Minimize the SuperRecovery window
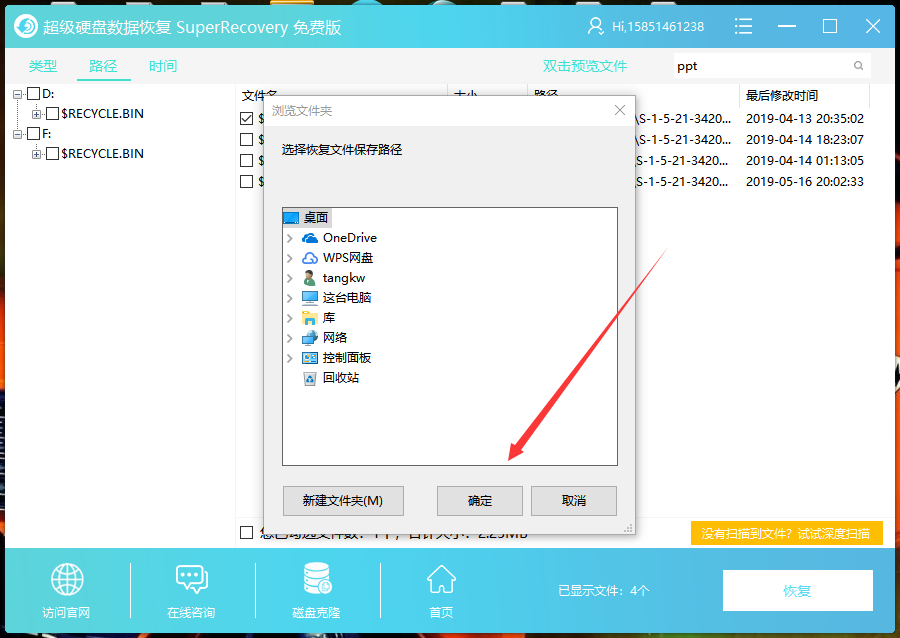 click(x=786, y=26)
